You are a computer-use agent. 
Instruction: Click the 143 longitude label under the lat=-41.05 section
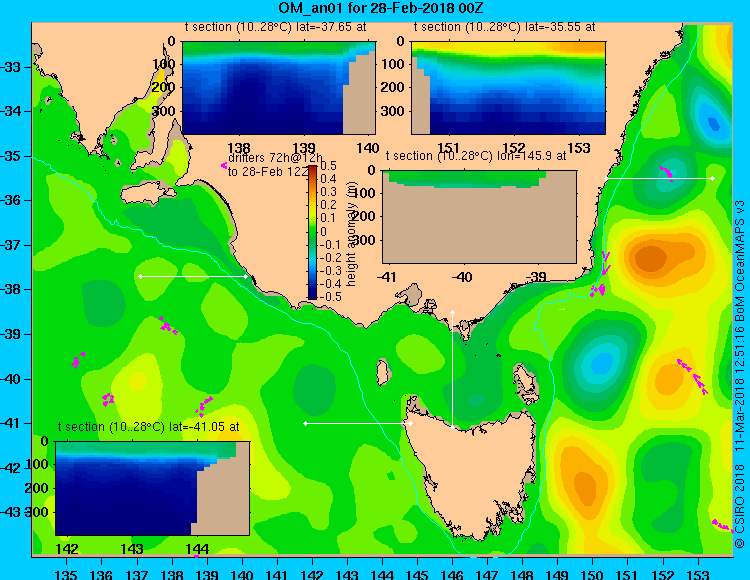[x=132, y=549]
